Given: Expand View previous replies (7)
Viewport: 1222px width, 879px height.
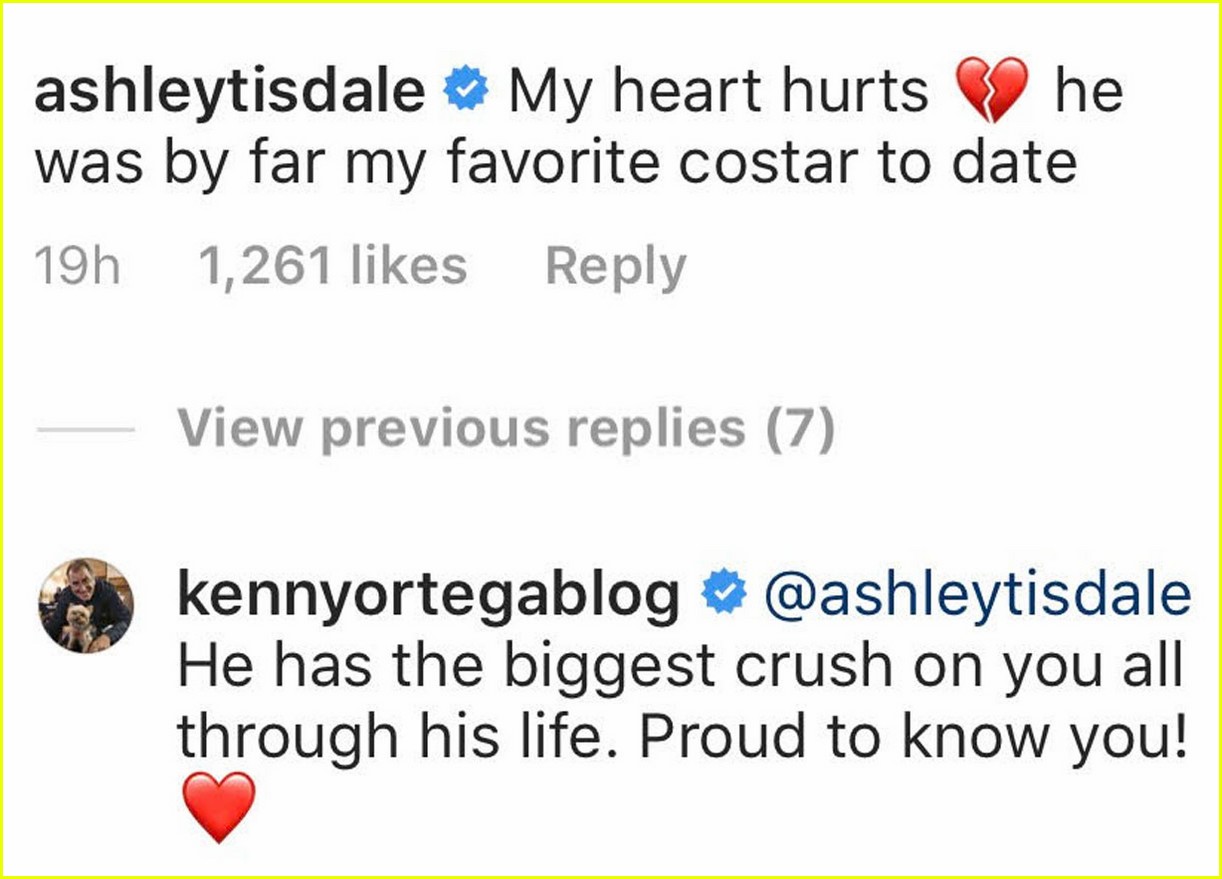Looking at the screenshot, I should tap(509, 426).
